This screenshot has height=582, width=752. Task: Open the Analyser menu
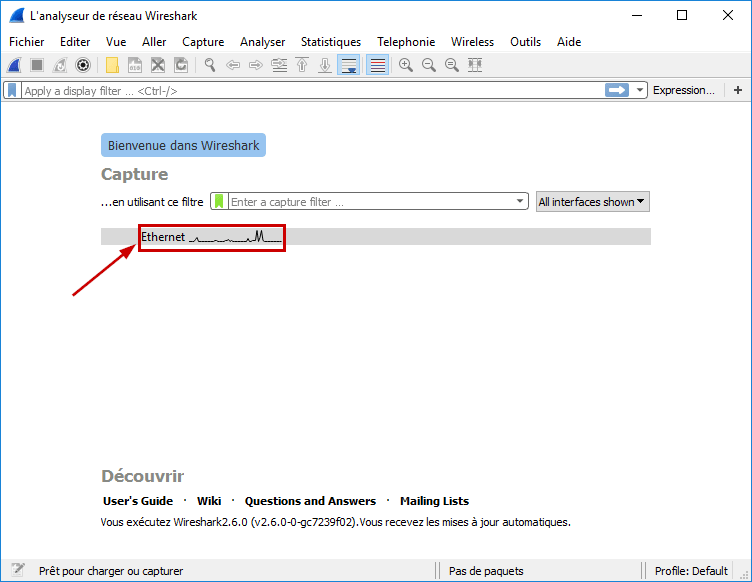(x=262, y=42)
